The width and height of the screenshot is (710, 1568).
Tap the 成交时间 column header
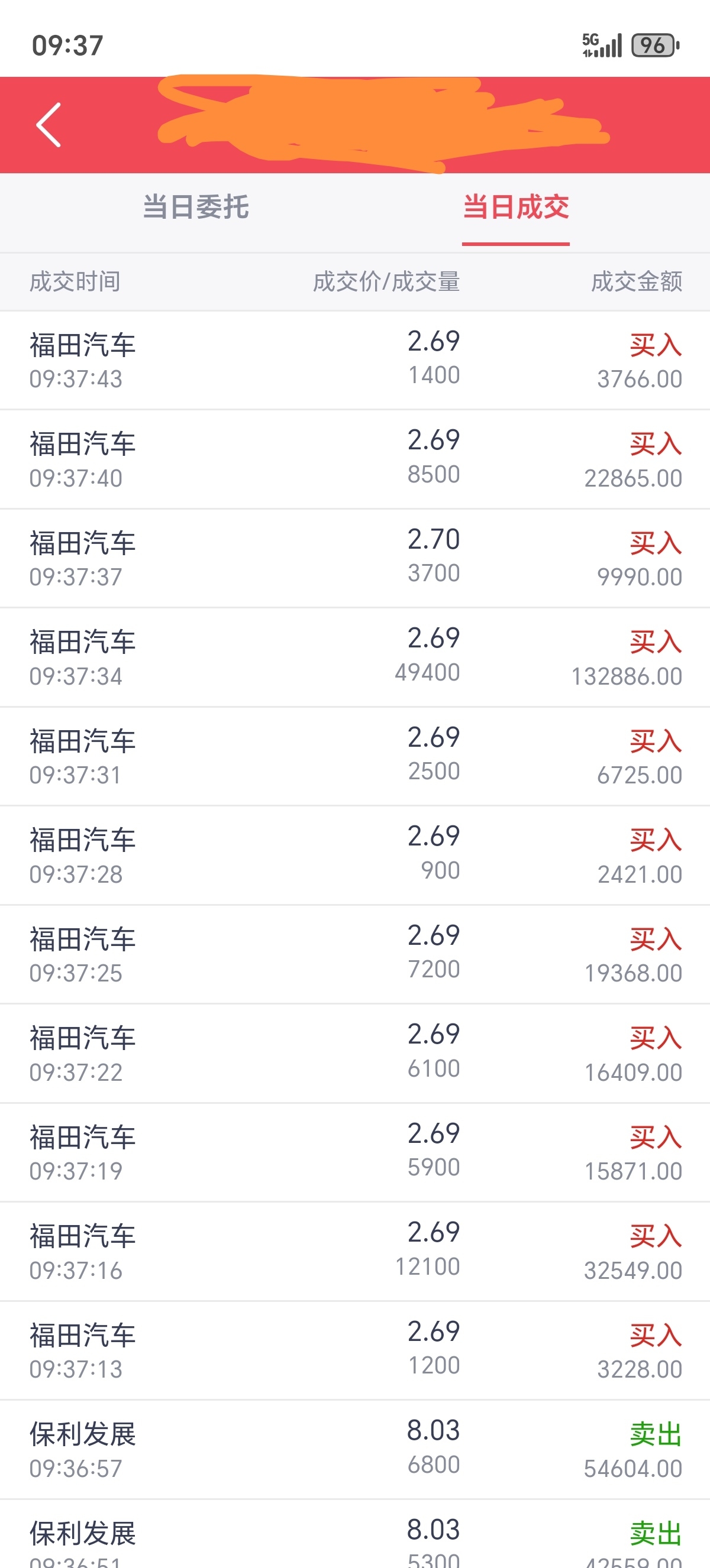[x=75, y=282]
